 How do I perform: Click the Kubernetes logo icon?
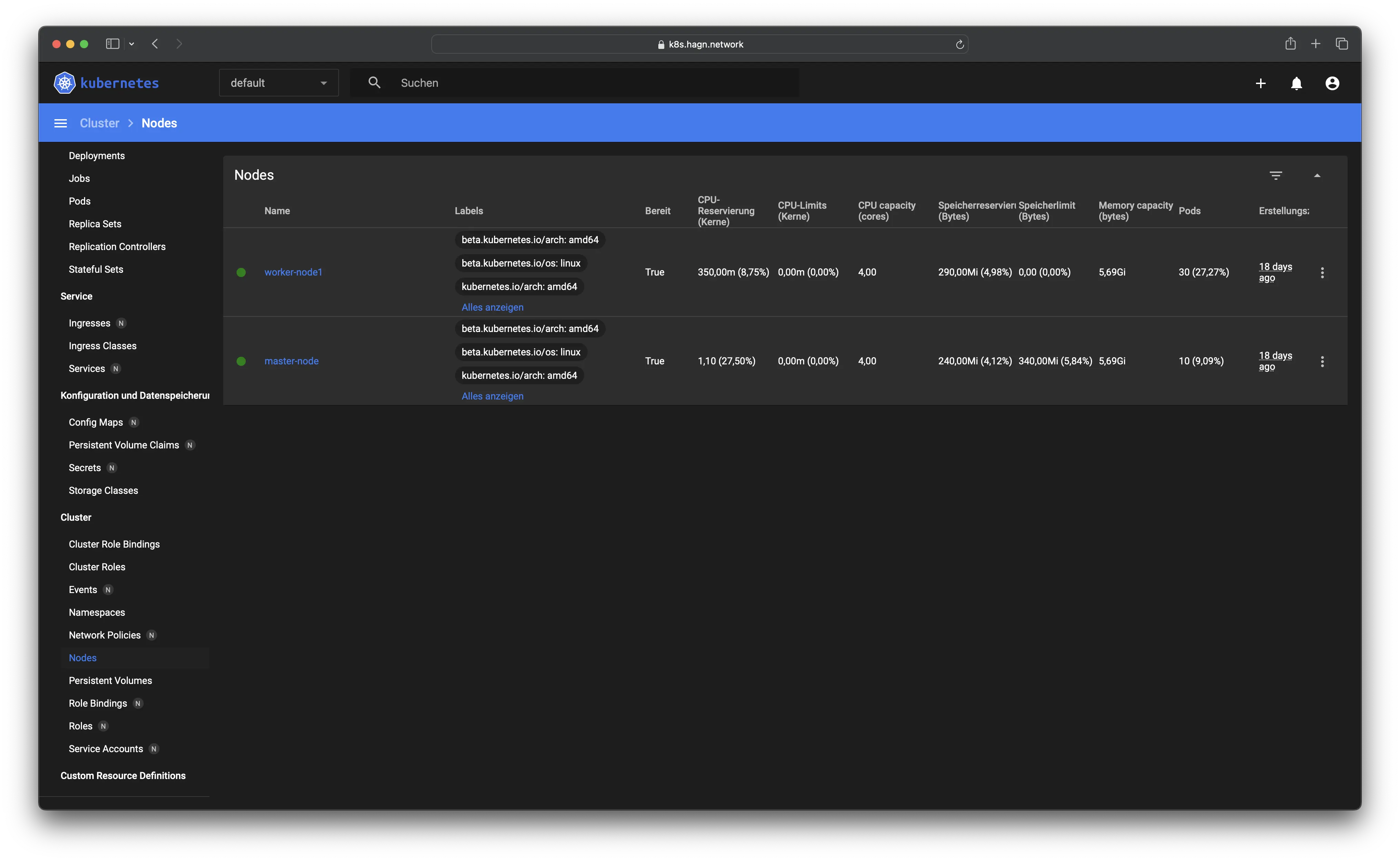pyautogui.click(x=64, y=83)
